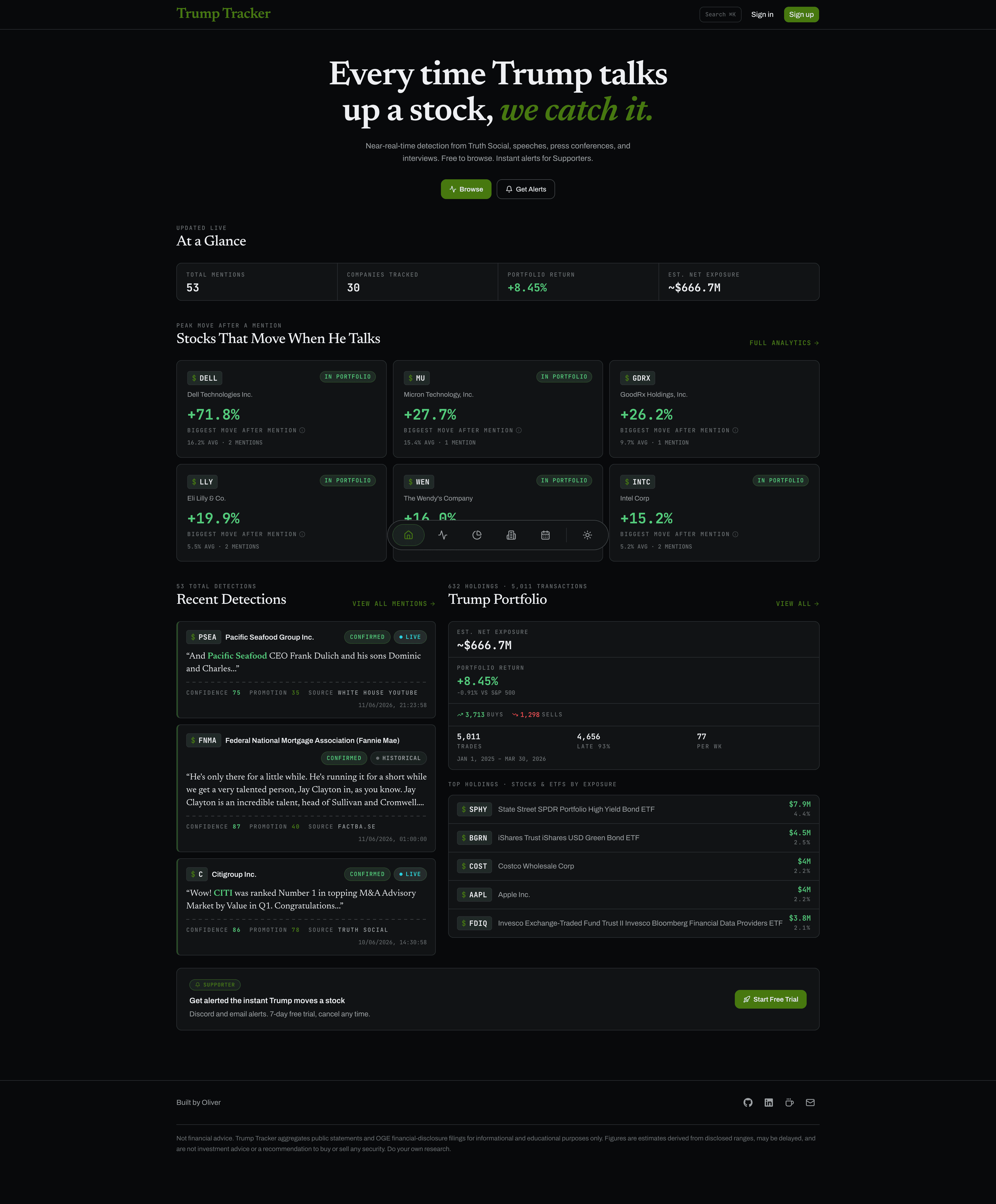Screen dimensions: 996x1204
Task: Open the companies building icon in the dock
Action: [x=511, y=535]
